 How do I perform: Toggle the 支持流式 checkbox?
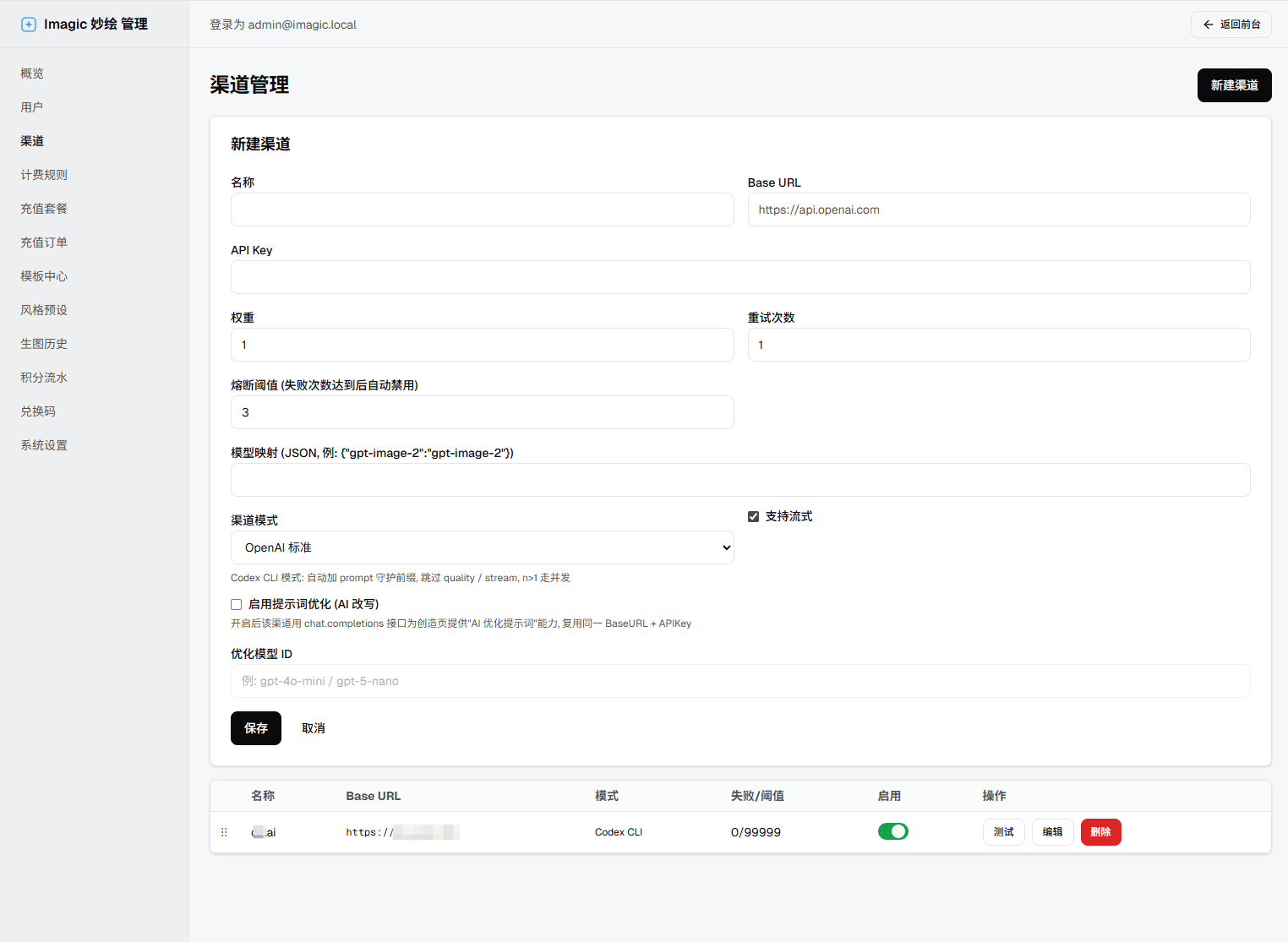[x=753, y=516]
